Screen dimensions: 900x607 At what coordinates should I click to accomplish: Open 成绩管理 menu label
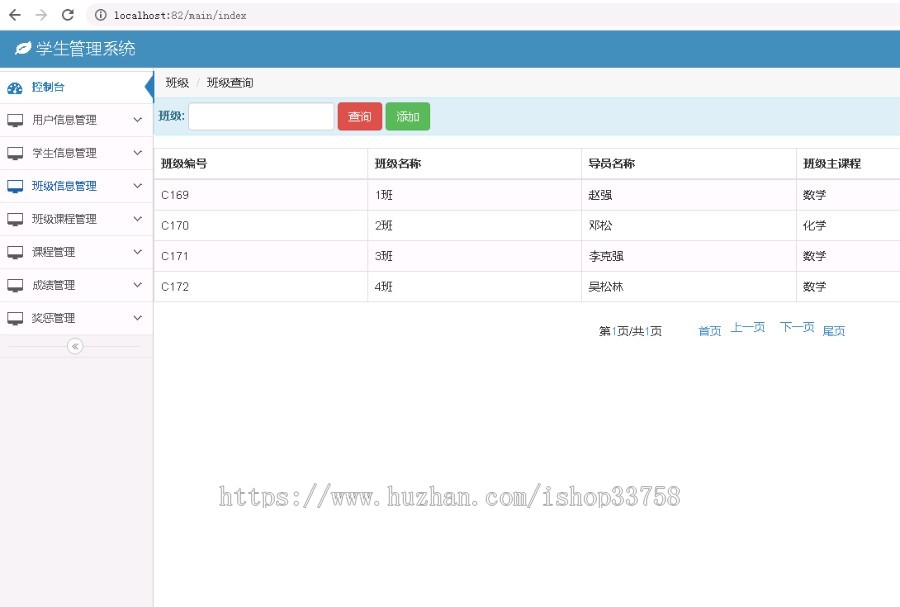[53, 285]
